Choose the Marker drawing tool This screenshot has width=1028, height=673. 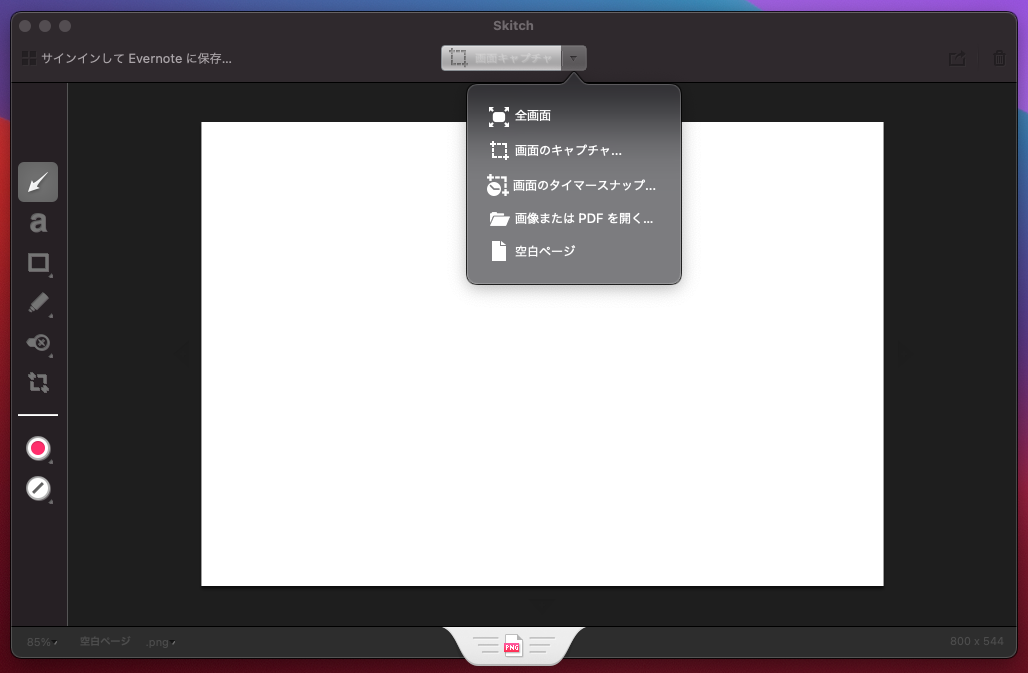click(x=37, y=304)
